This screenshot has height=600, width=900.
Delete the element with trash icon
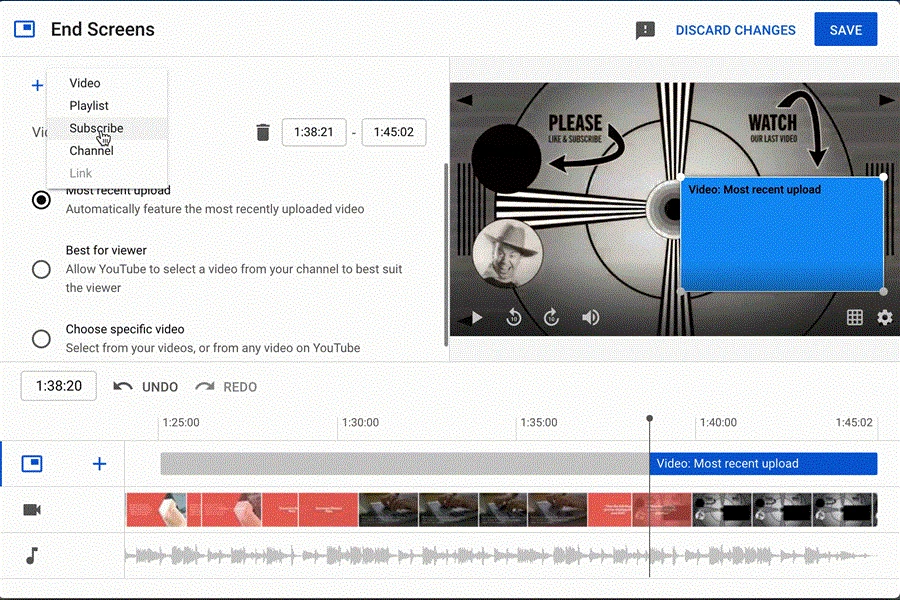(263, 132)
